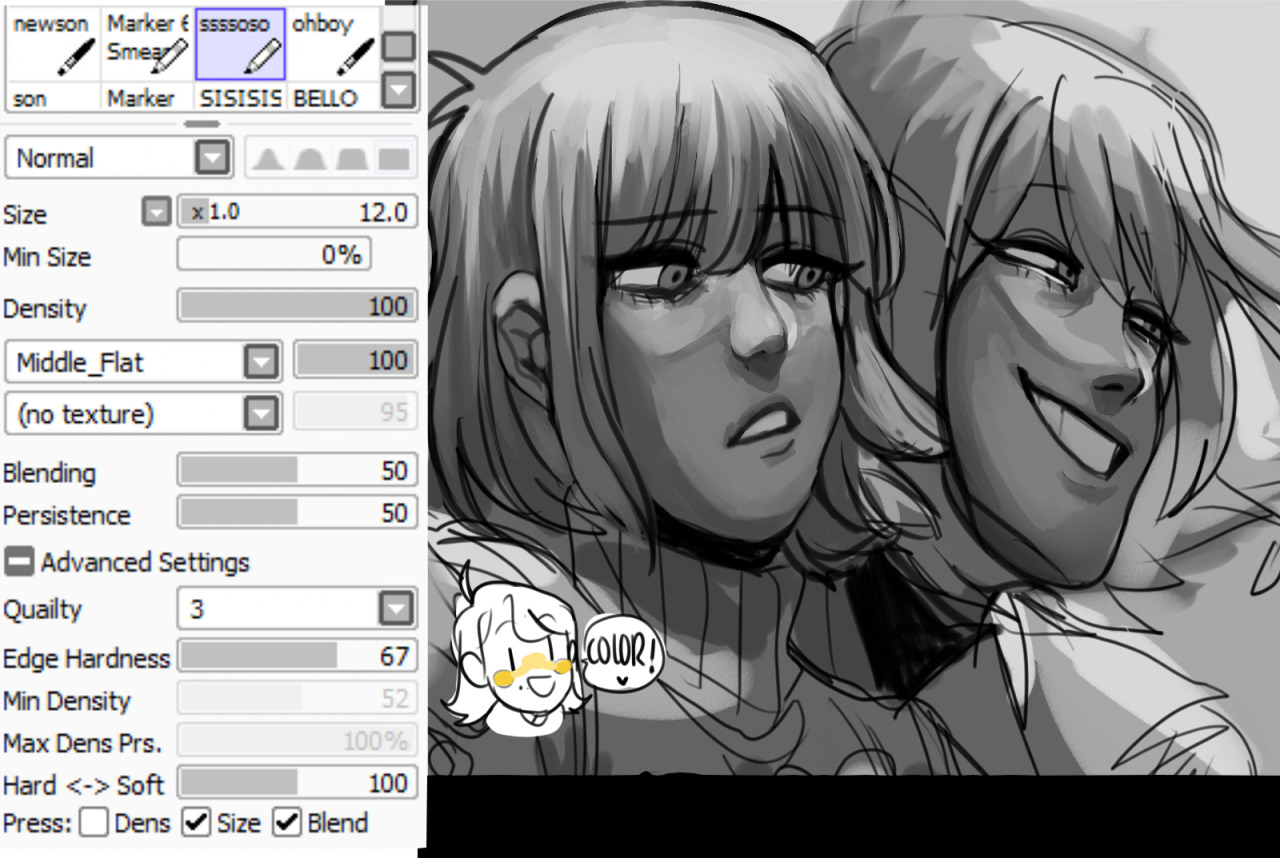The height and width of the screenshot is (858, 1280).
Task: Toggle the Blend pressure checkbox
Action: click(x=287, y=823)
